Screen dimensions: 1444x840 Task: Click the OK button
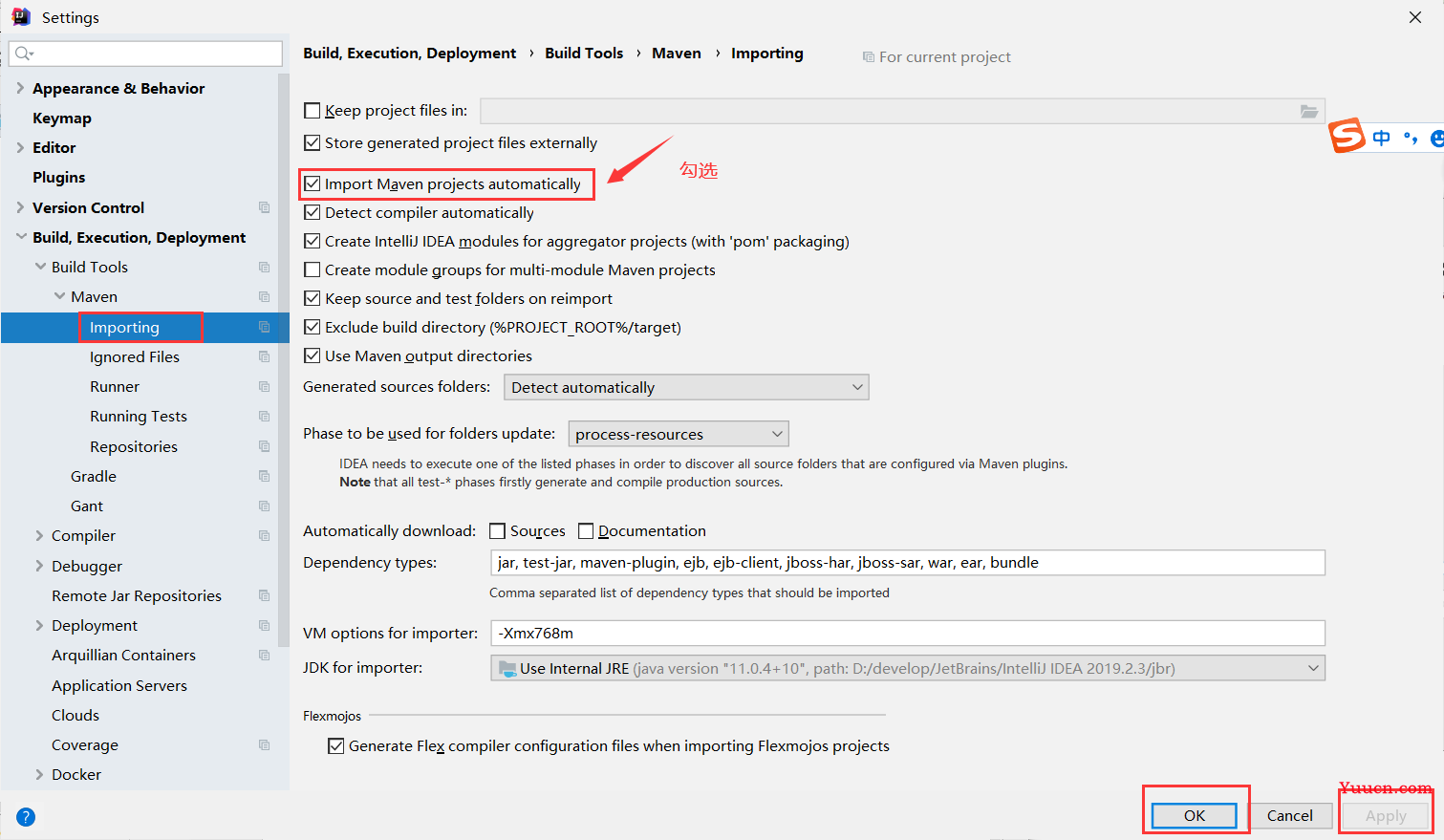(x=1195, y=815)
